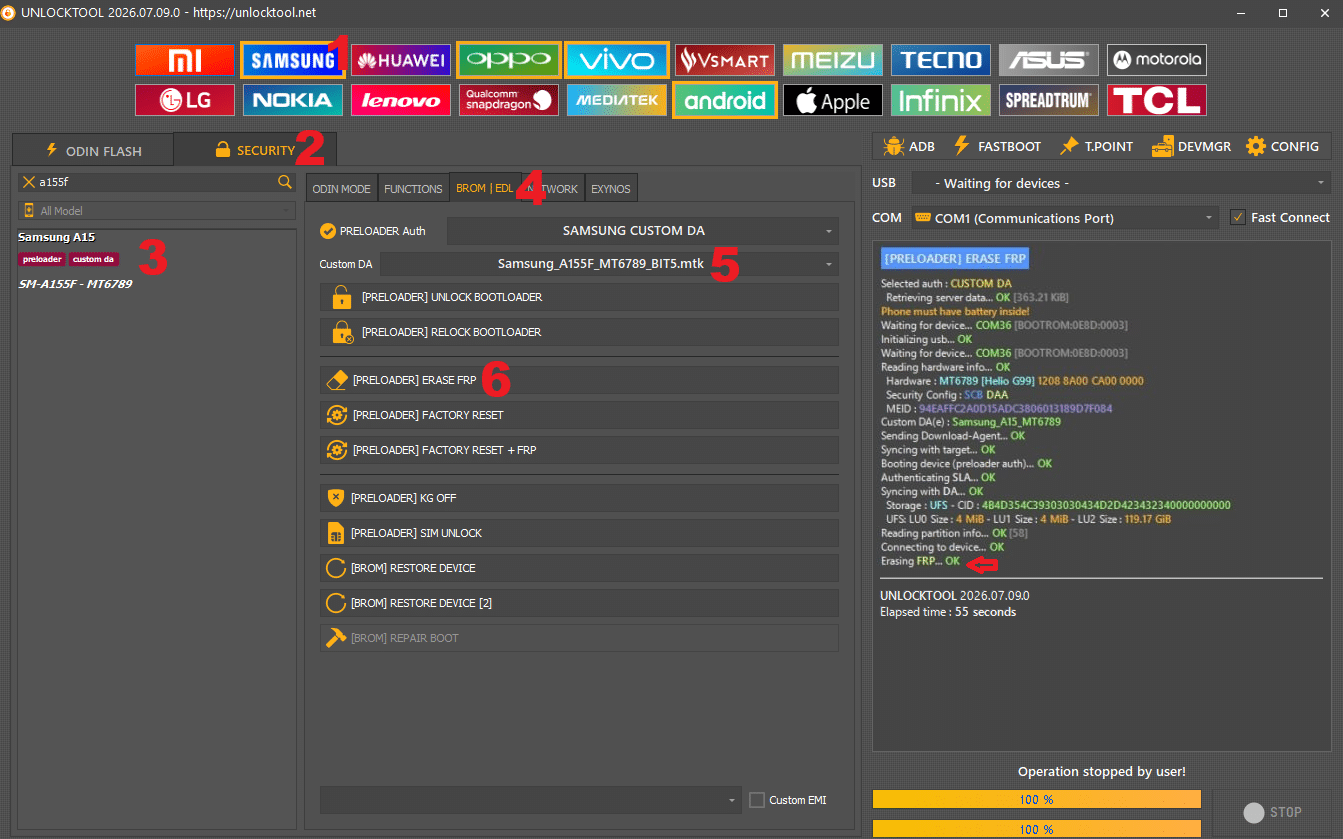
Task: Open the Vsmart brand section
Action: click(725, 60)
